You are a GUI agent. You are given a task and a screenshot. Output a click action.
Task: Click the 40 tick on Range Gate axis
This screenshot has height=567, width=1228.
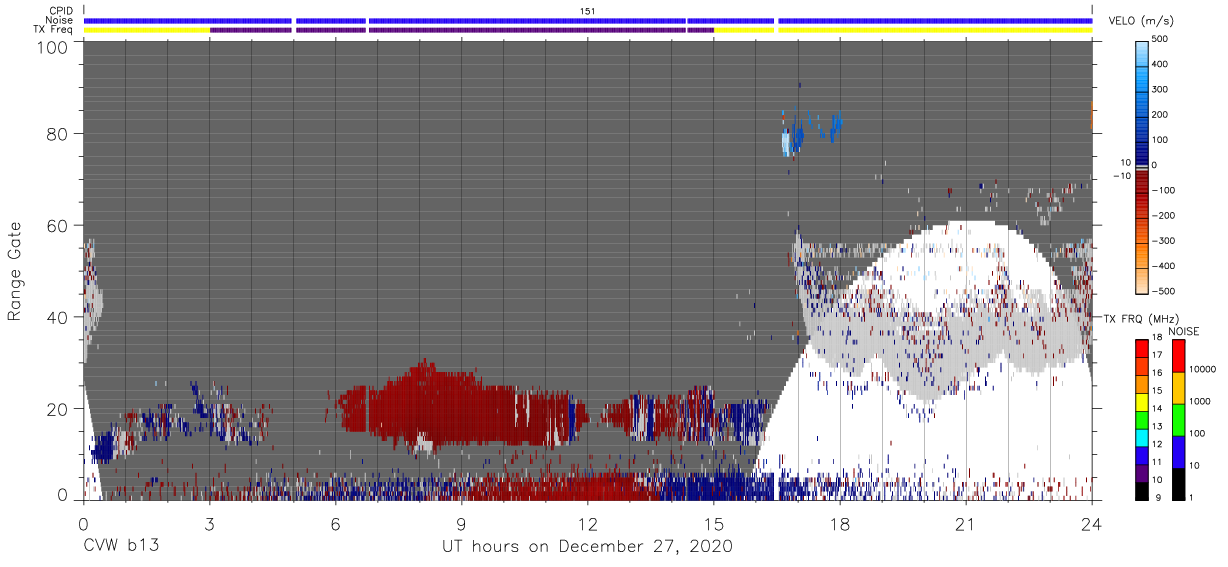(x=57, y=317)
